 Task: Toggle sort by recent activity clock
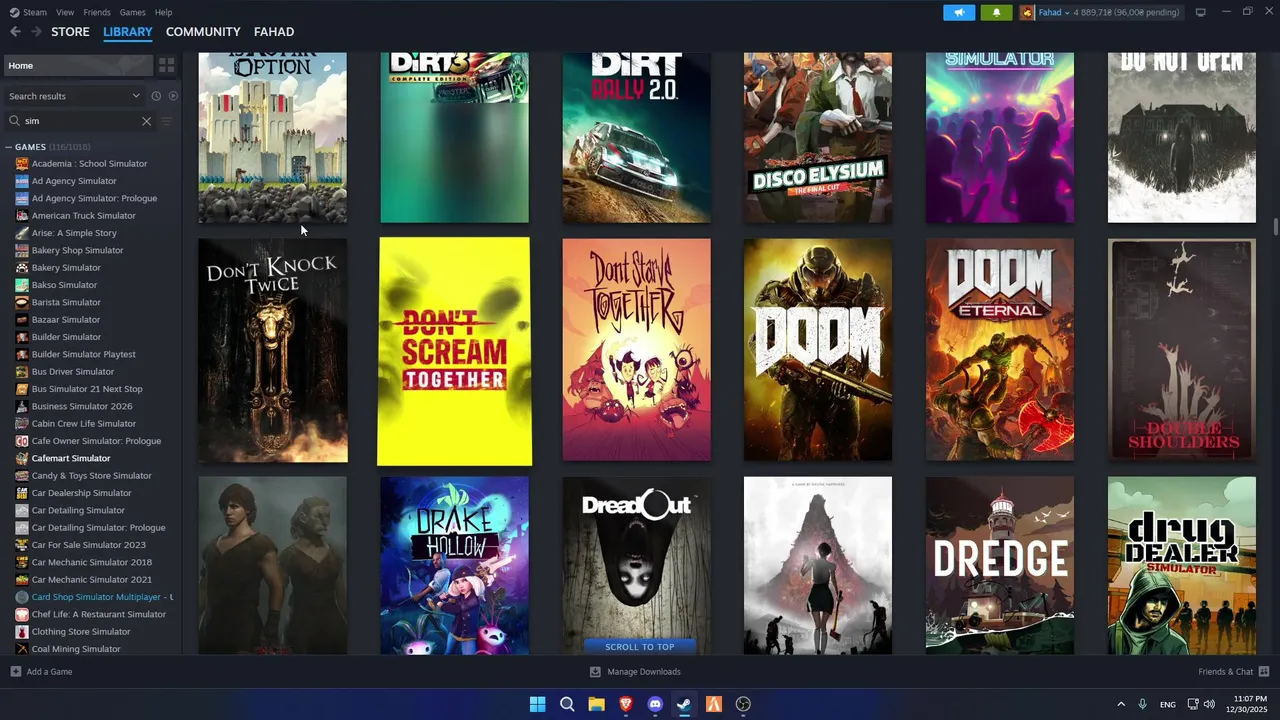[156, 96]
